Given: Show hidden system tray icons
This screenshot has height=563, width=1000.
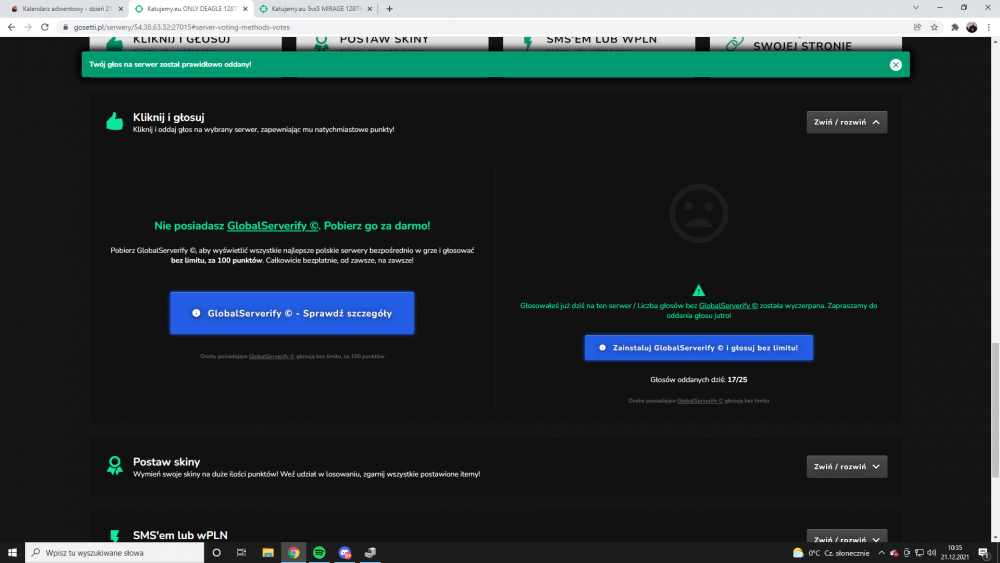Looking at the screenshot, I should [881, 553].
